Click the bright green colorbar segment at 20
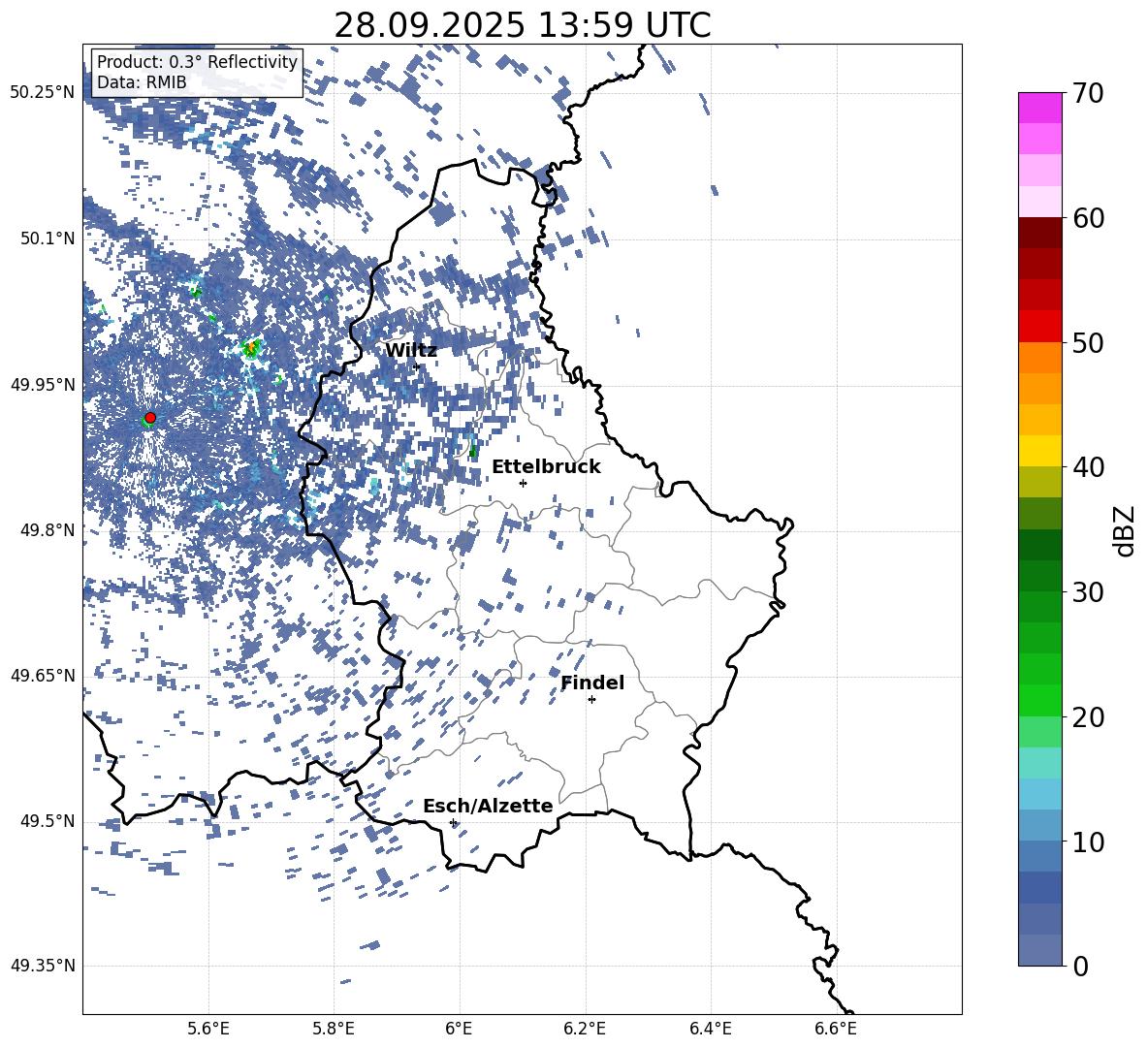 (1039, 701)
